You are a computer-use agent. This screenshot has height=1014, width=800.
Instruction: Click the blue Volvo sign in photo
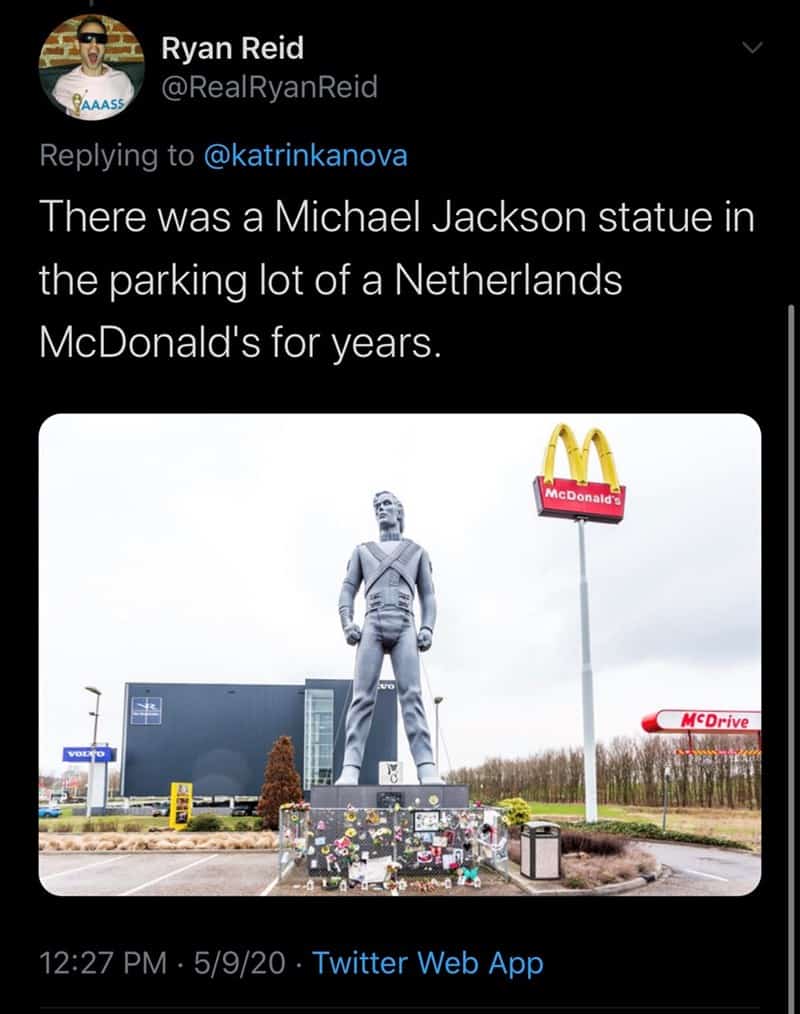click(89, 754)
